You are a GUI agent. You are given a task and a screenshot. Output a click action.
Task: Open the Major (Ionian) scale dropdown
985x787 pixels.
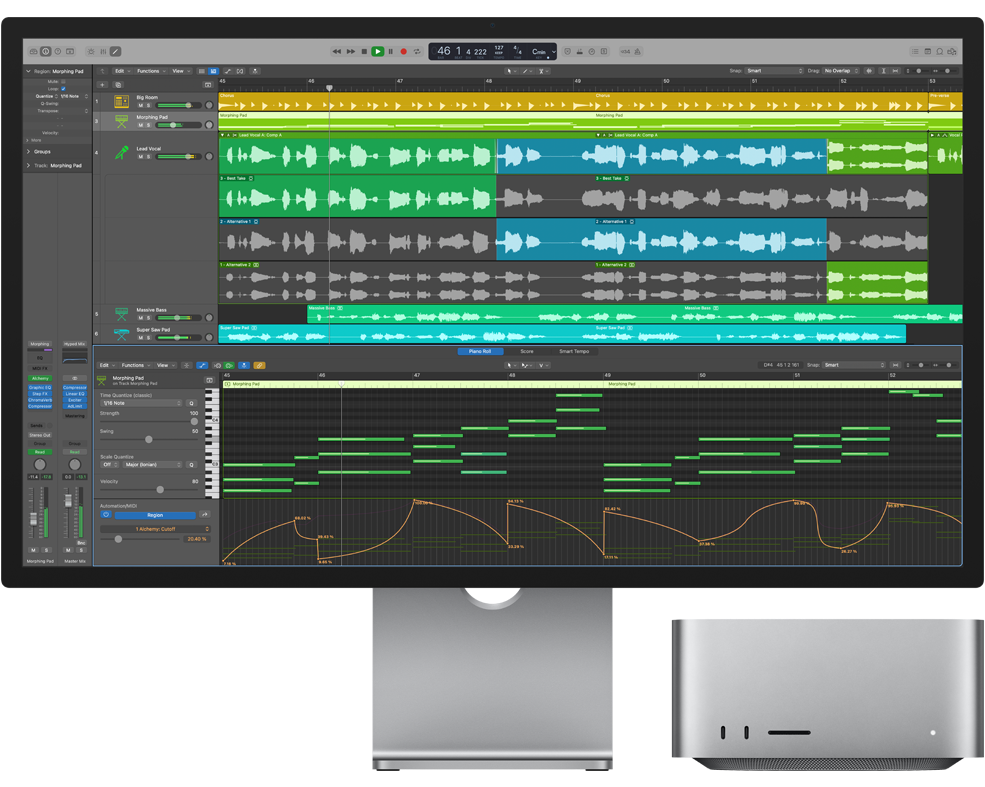pos(153,465)
